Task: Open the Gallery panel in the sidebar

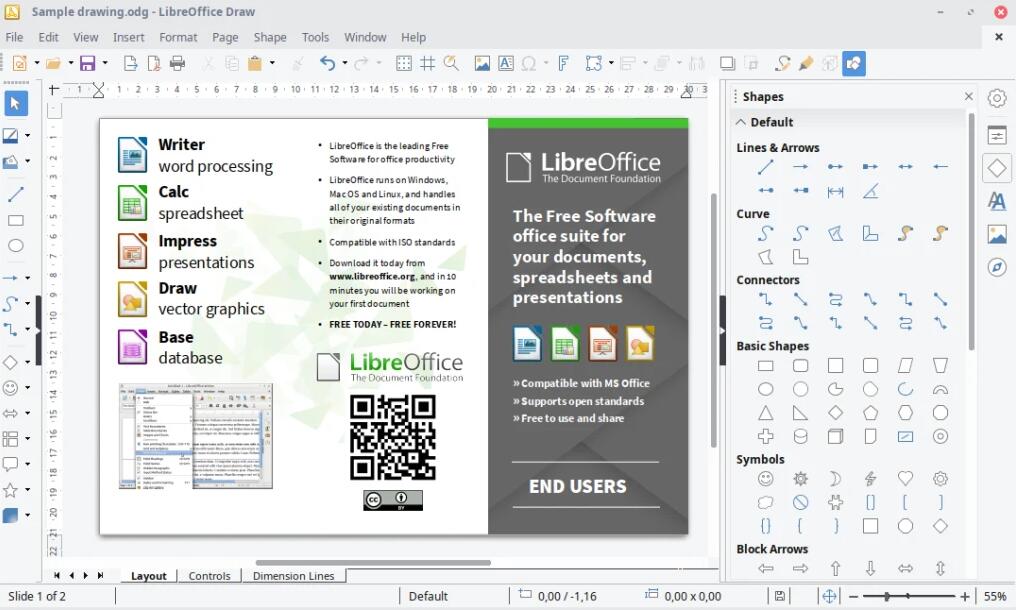Action: pyautogui.click(x=996, y=234)
